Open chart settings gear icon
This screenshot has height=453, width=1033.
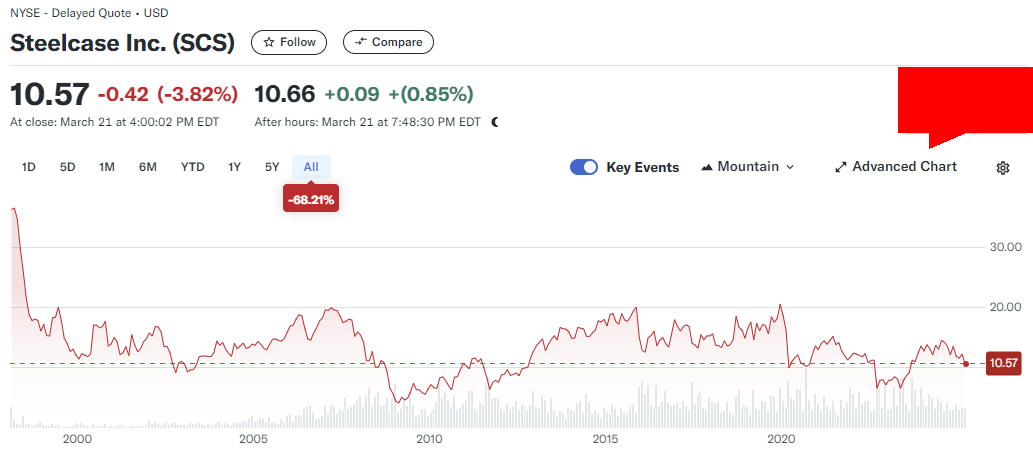coord(1003,168)
